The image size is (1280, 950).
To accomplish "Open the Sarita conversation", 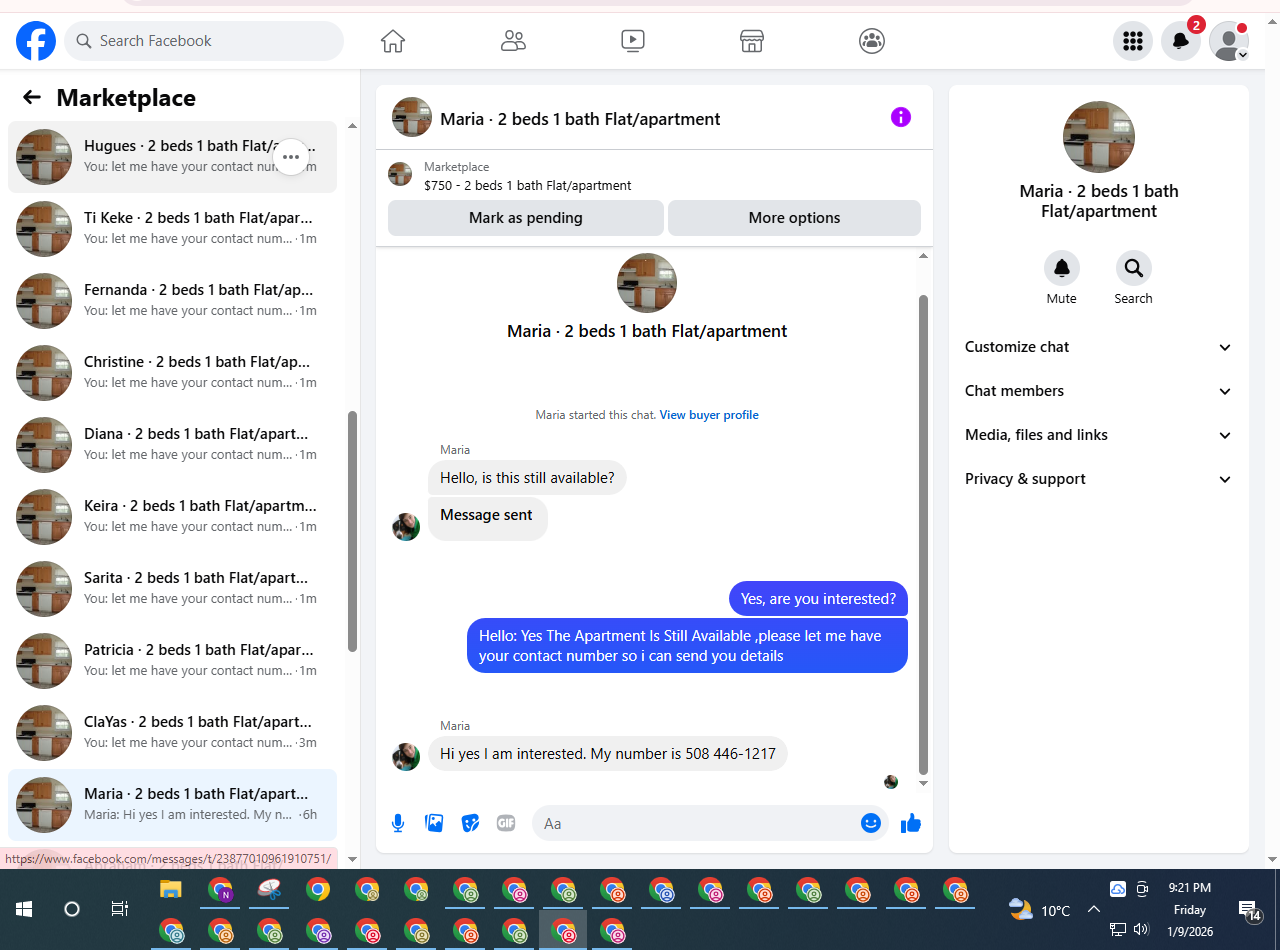I will (x=172, y=589).
